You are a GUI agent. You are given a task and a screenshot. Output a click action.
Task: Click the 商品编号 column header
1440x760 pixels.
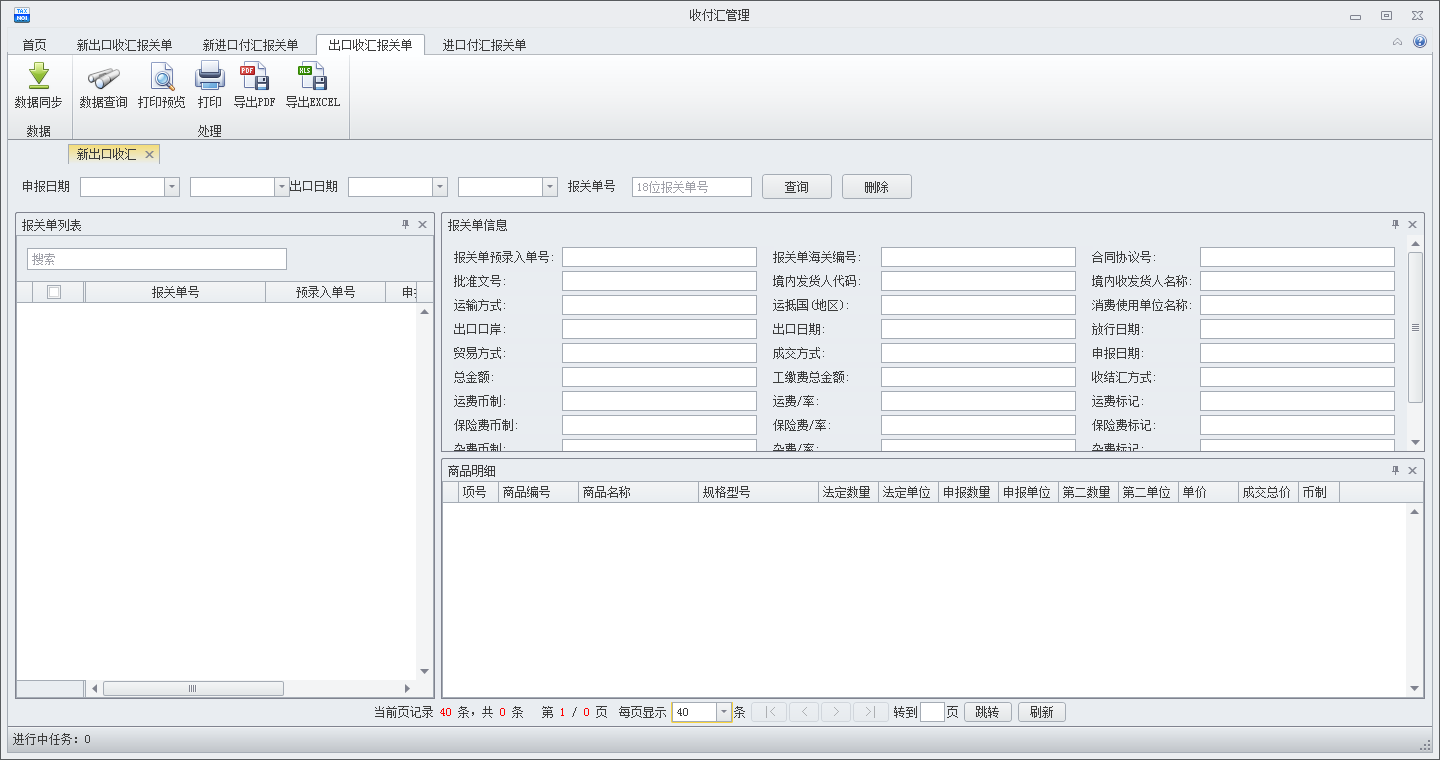[x=538, y=492]
